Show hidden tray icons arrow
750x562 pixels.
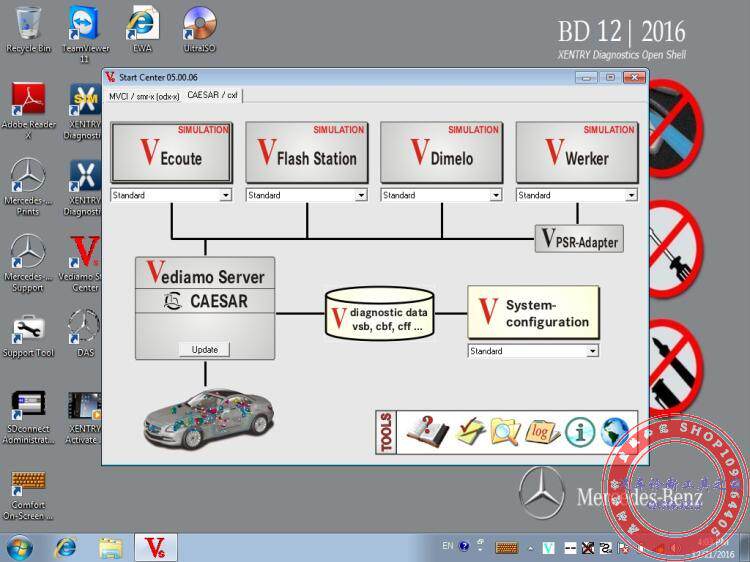530,548
